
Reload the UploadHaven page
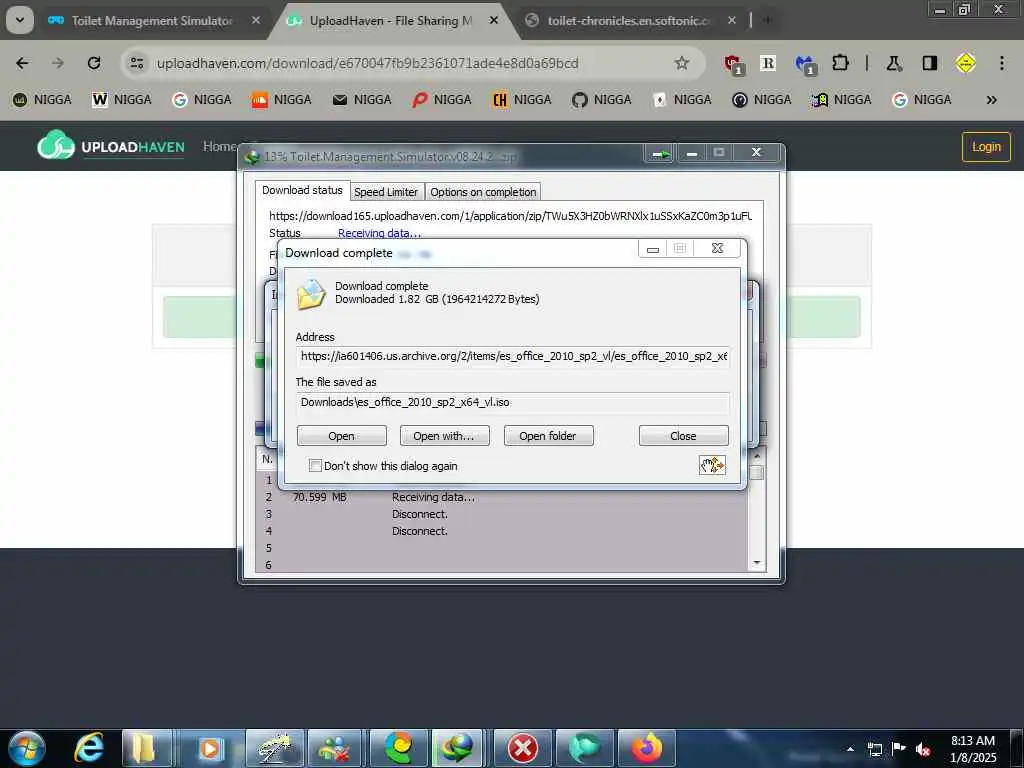(94, 63)
